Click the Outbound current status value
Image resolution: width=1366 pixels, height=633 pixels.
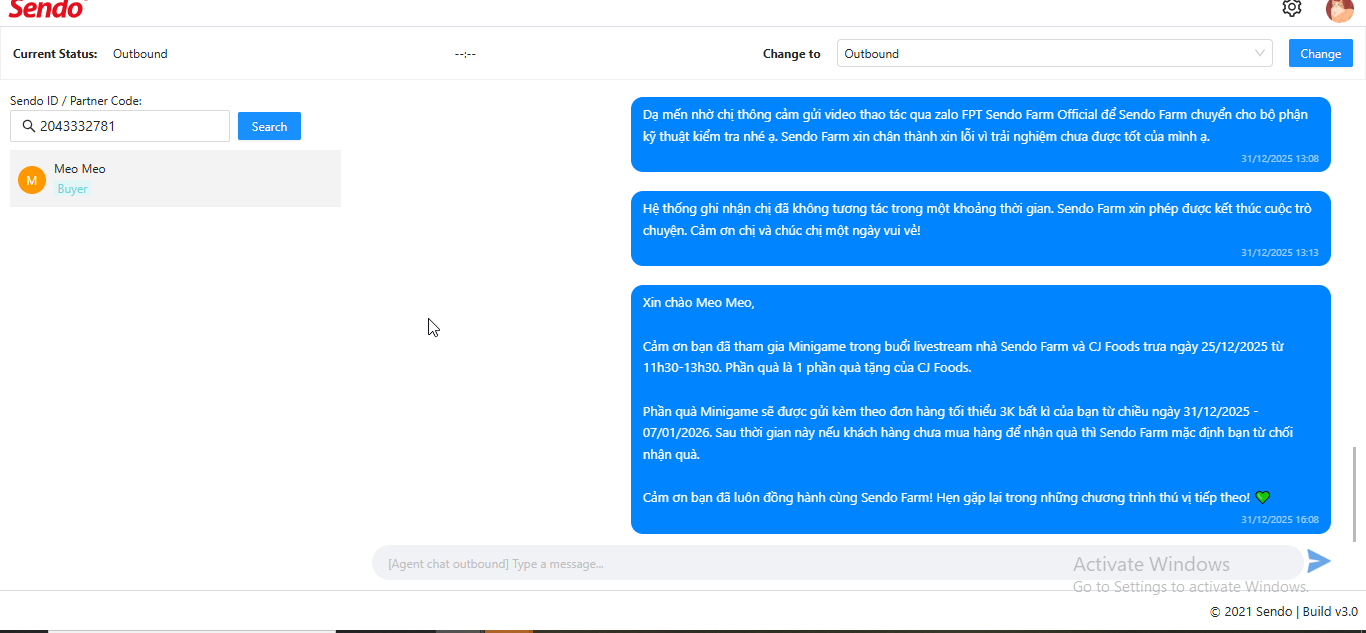click(x=140, y=54)
